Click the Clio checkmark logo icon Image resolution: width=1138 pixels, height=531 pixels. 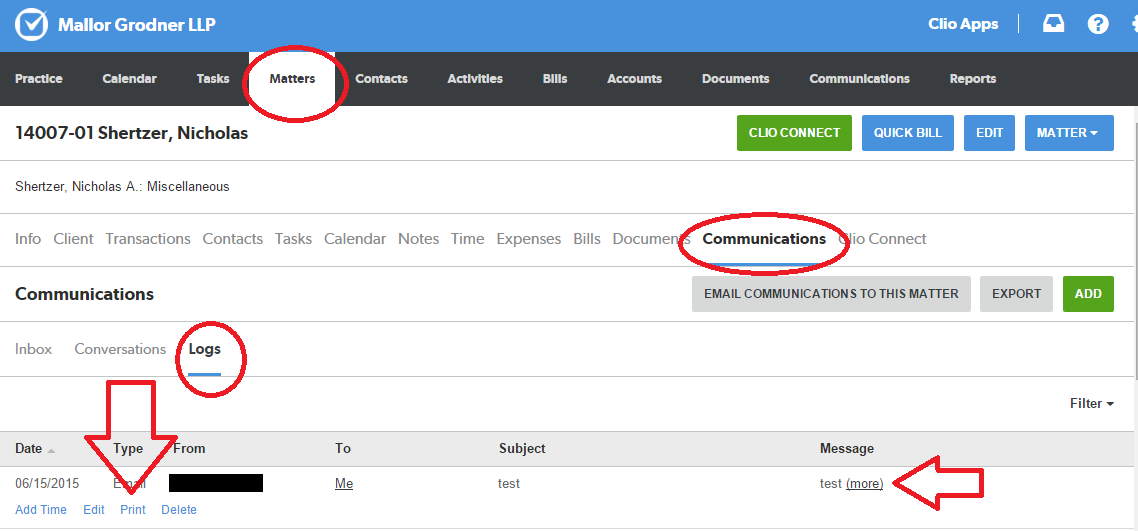coord(31,25)
